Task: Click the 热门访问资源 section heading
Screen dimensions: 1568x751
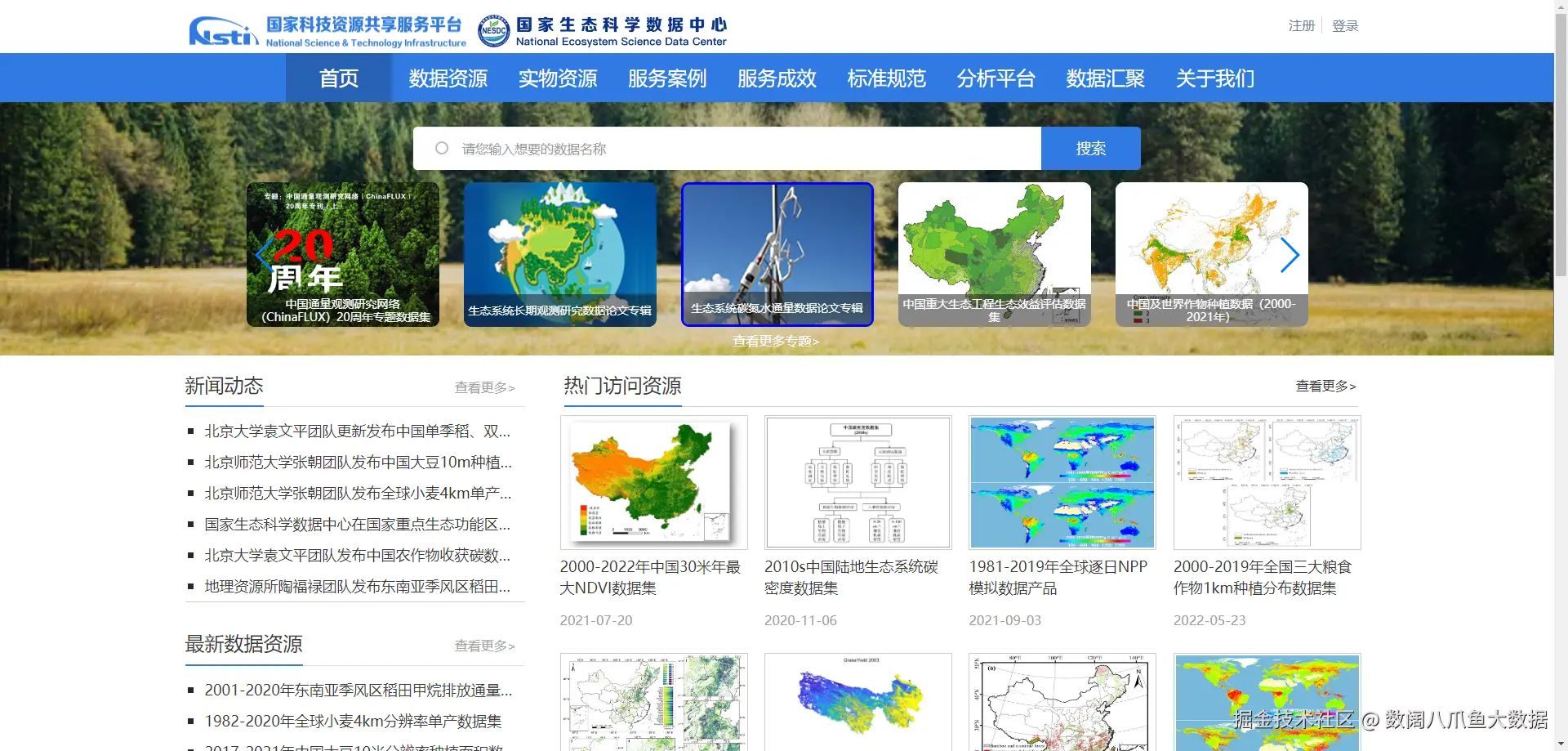Action: pos(623,387)
